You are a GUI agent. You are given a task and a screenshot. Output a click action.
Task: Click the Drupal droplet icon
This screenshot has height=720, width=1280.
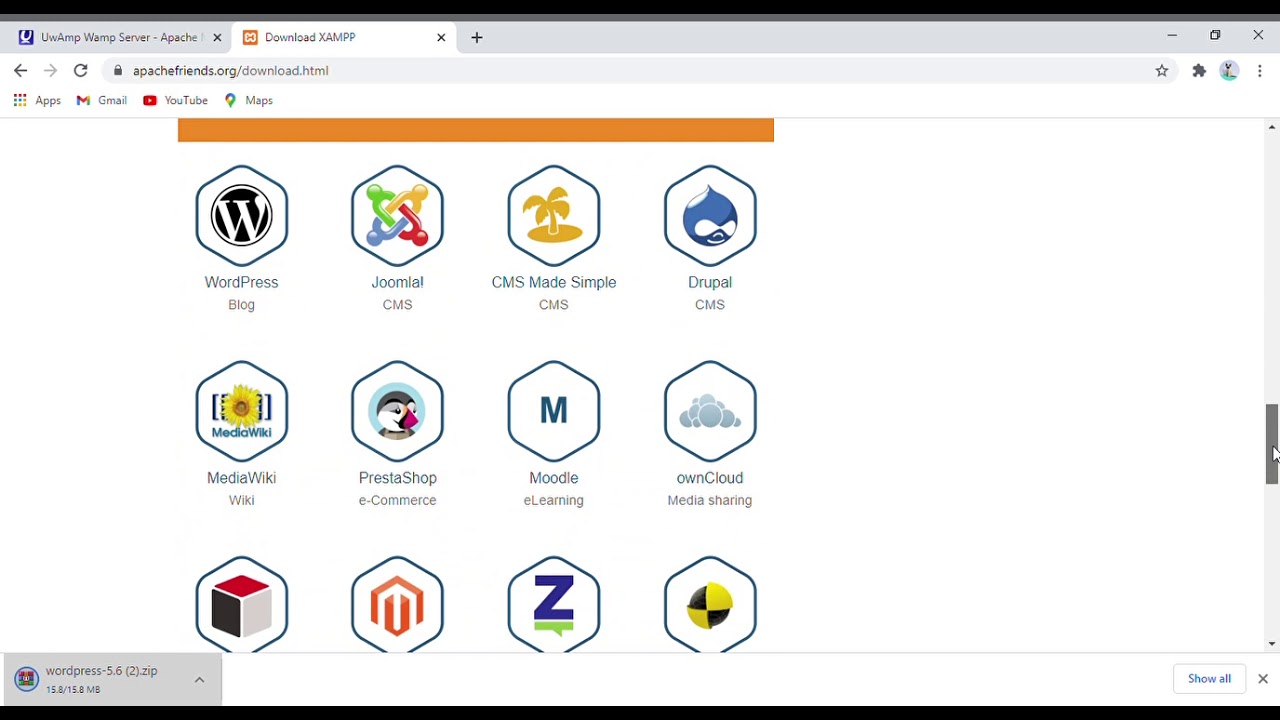[709, 216]
